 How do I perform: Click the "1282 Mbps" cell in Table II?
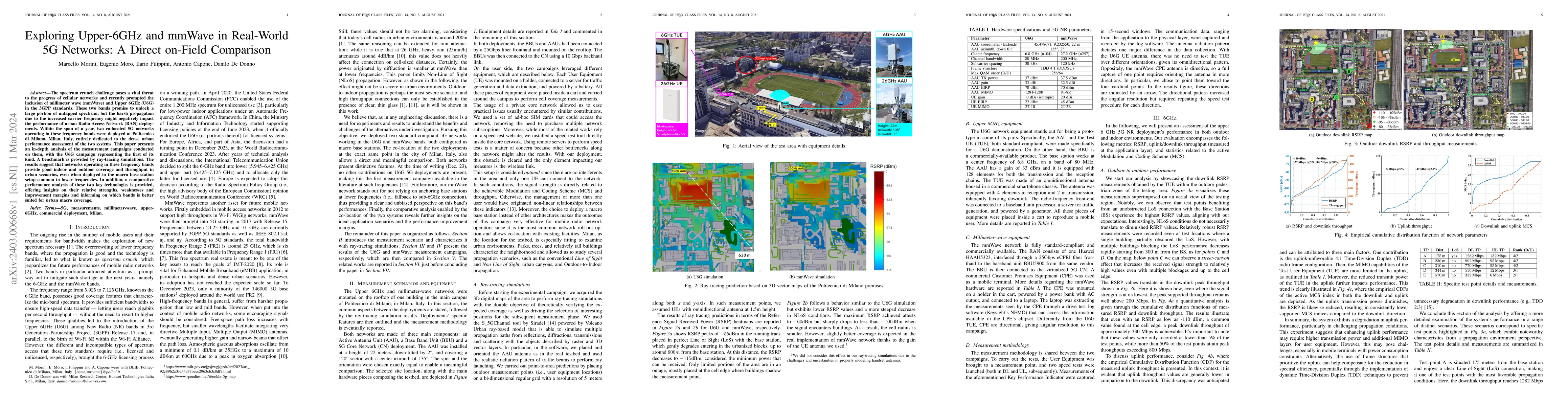(x=1474, y=256)
